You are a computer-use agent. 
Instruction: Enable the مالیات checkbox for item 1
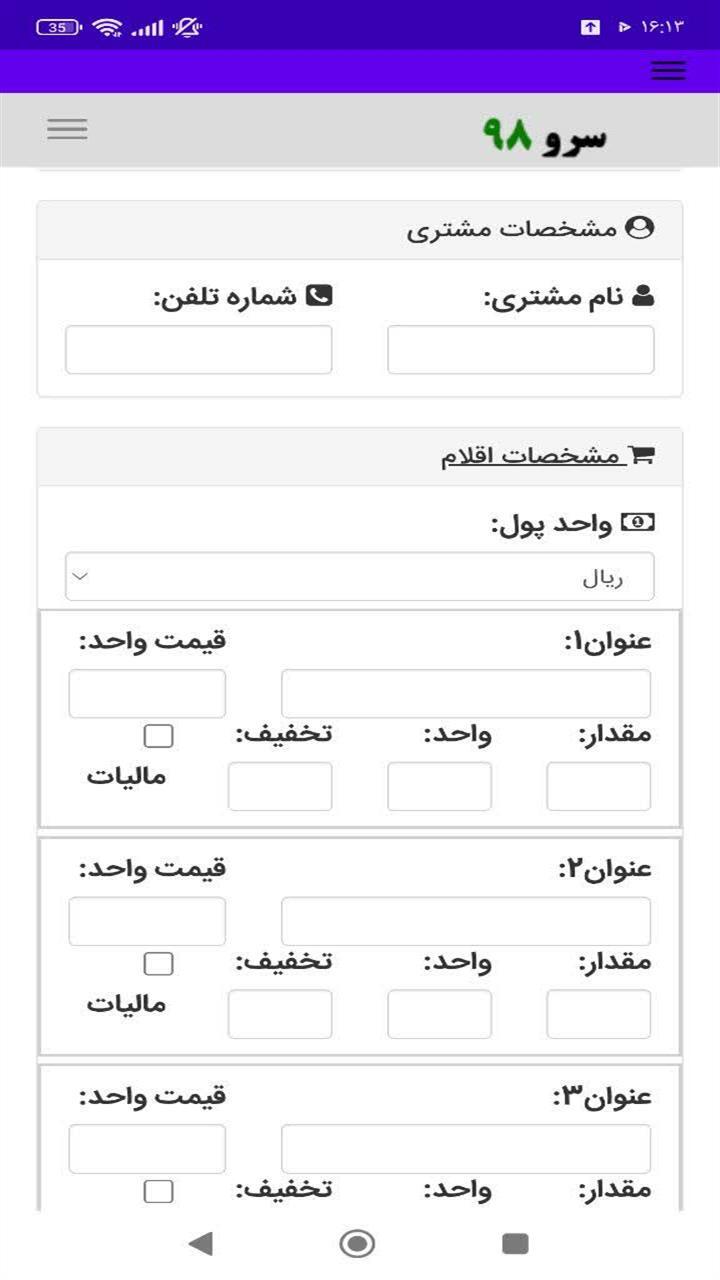coord(158,736)
